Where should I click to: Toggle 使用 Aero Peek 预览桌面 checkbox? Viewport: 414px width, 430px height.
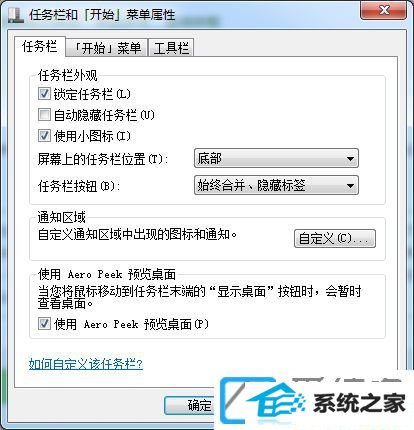(x=44, y=323)
